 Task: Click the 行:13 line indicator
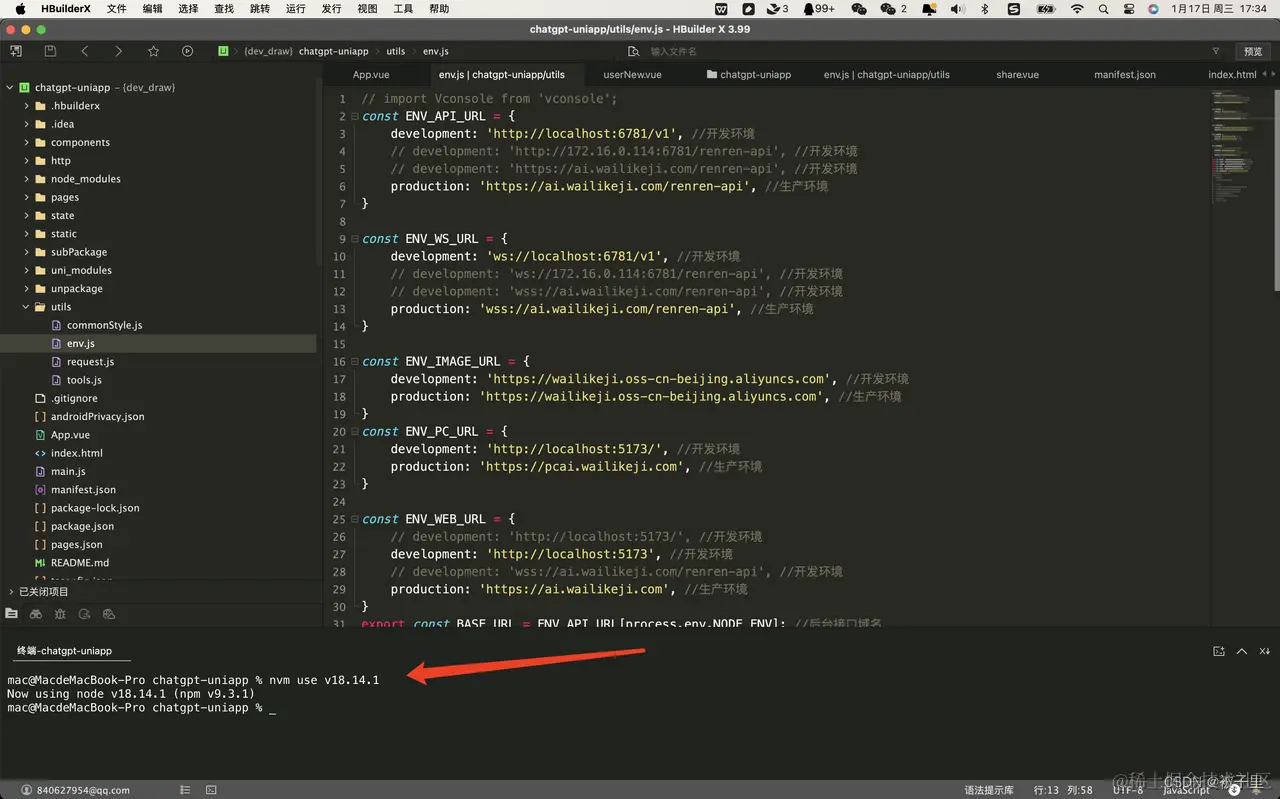click(x=1045, y=790)
